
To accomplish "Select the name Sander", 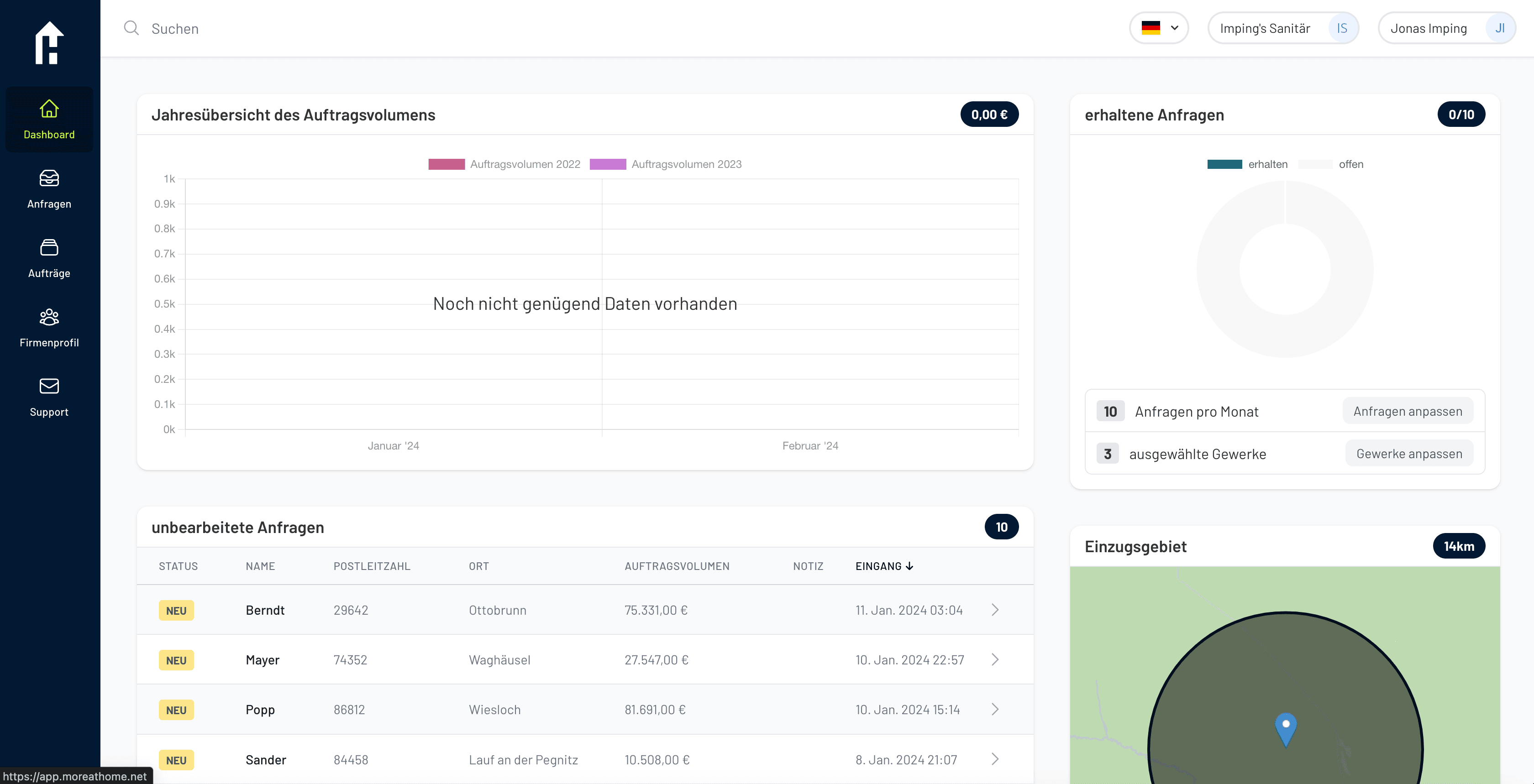I will point(266,760).
